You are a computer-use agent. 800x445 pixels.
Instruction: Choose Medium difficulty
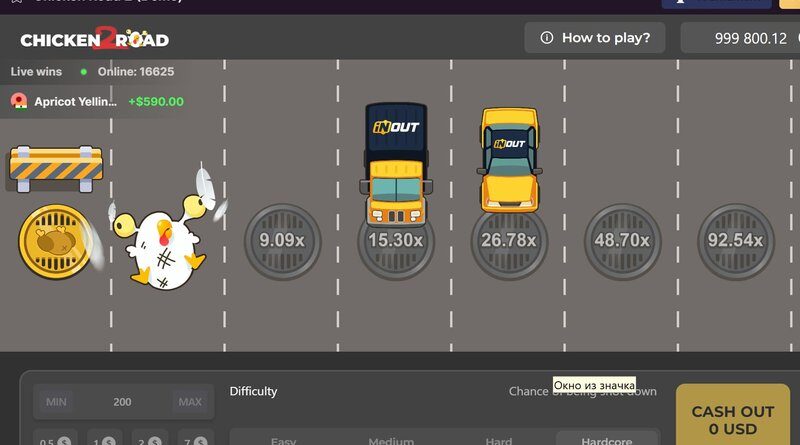391,439
